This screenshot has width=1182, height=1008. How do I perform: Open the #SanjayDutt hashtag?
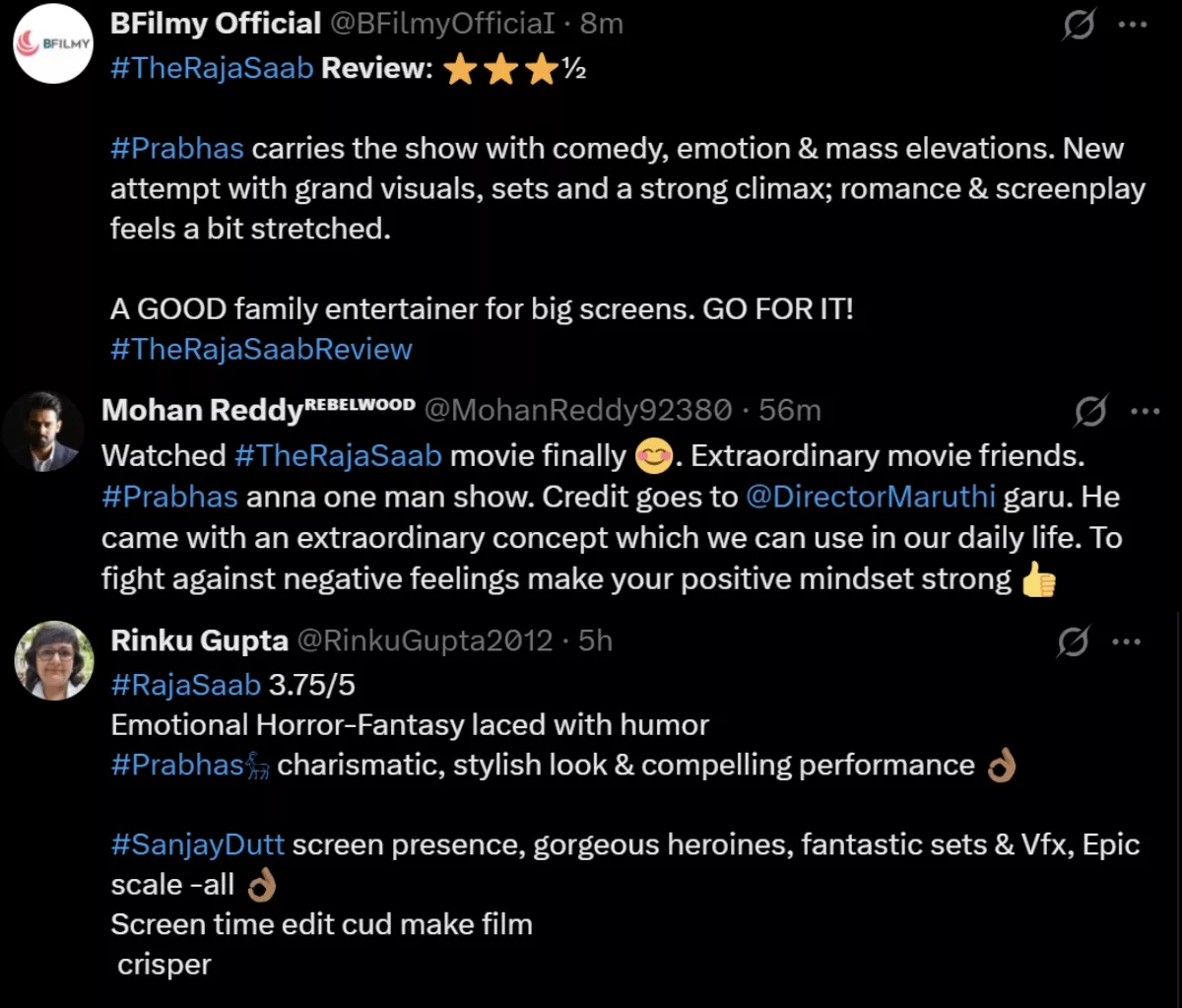click(x=197, y=843)
